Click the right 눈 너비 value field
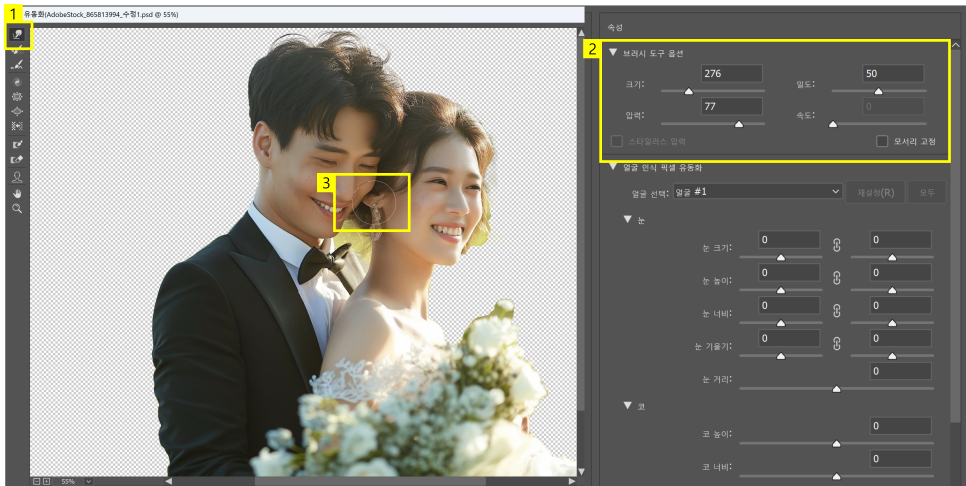 tap(901, 305)
